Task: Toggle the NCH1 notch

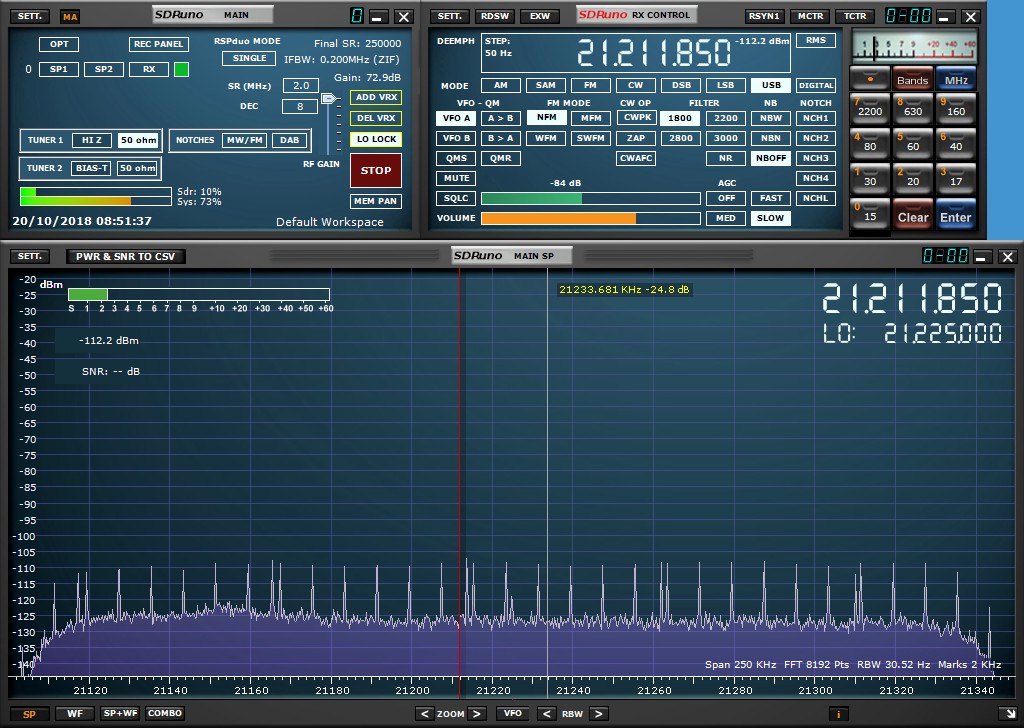Action: click(x=816, y=118)
